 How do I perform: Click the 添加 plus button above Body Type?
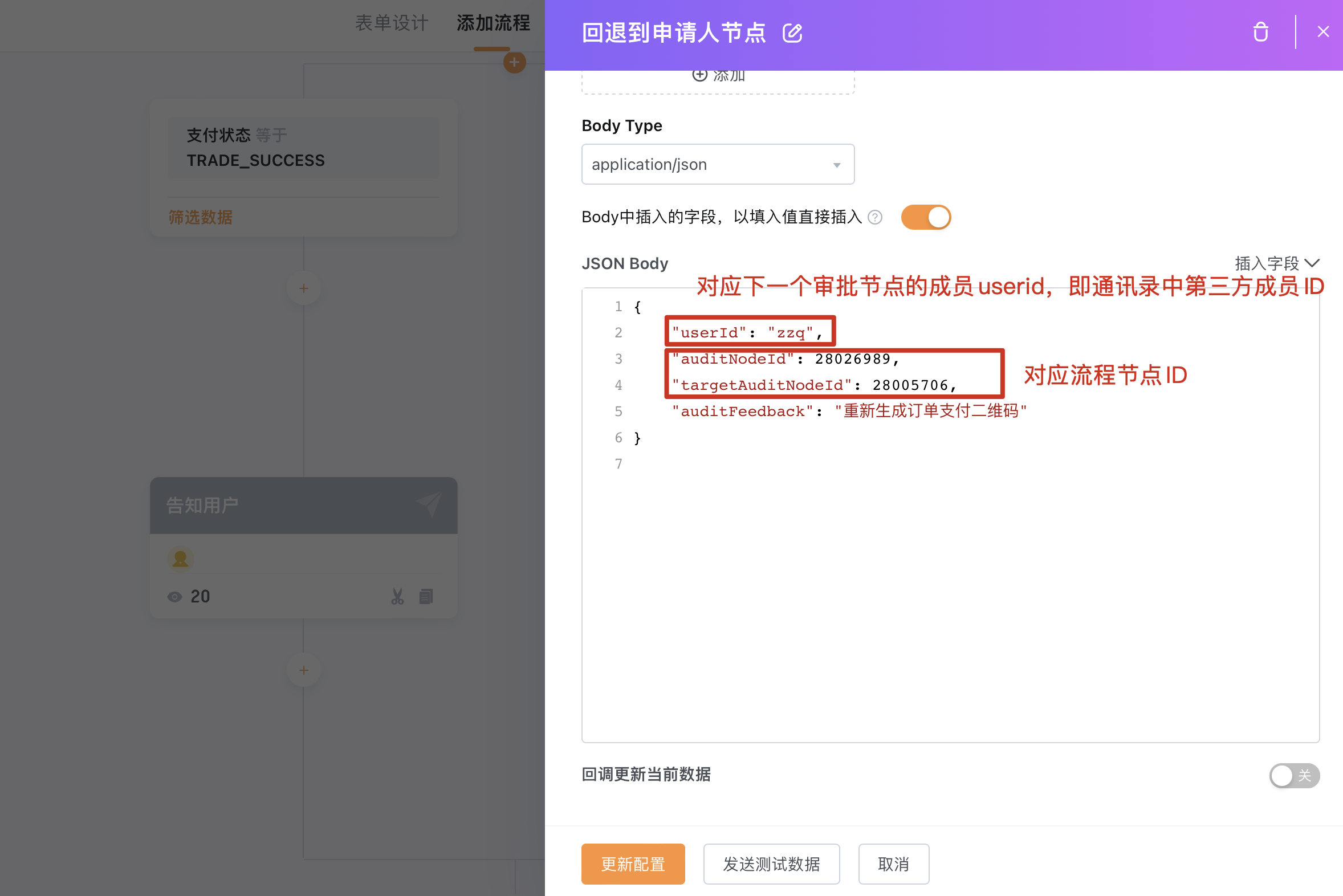pos(718,76)
